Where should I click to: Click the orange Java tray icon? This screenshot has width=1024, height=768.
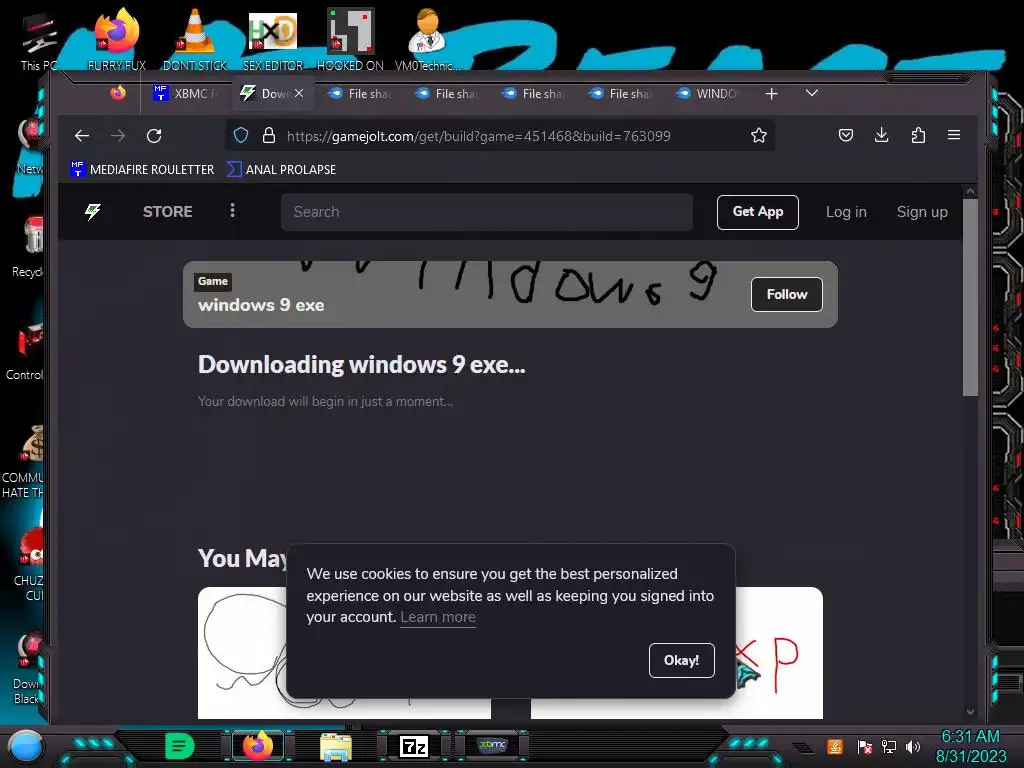[835, 746]
